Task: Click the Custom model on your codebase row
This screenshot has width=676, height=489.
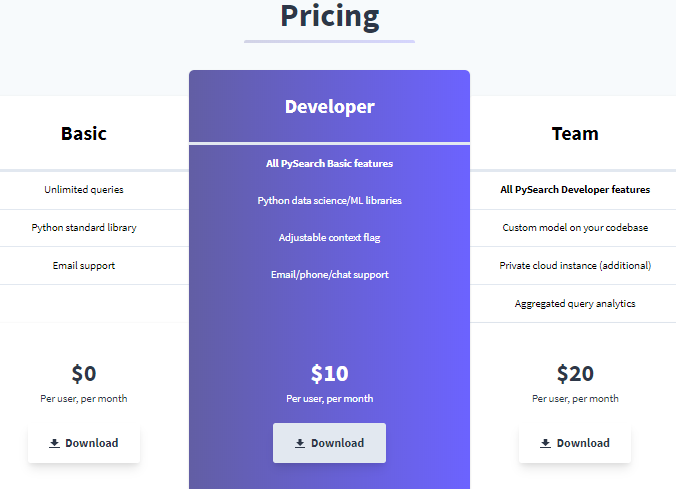Action: coord(573,228)
